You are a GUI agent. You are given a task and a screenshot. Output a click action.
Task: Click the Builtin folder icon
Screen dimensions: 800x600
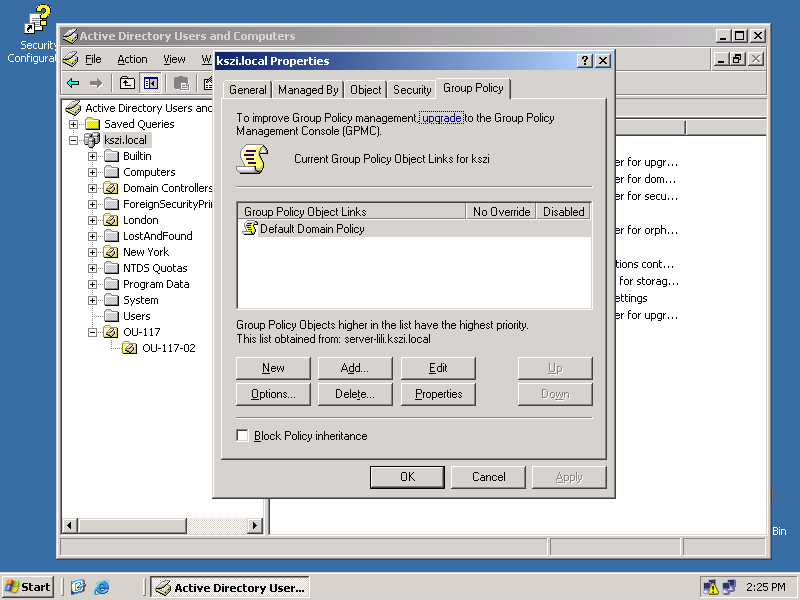[111, 156]
